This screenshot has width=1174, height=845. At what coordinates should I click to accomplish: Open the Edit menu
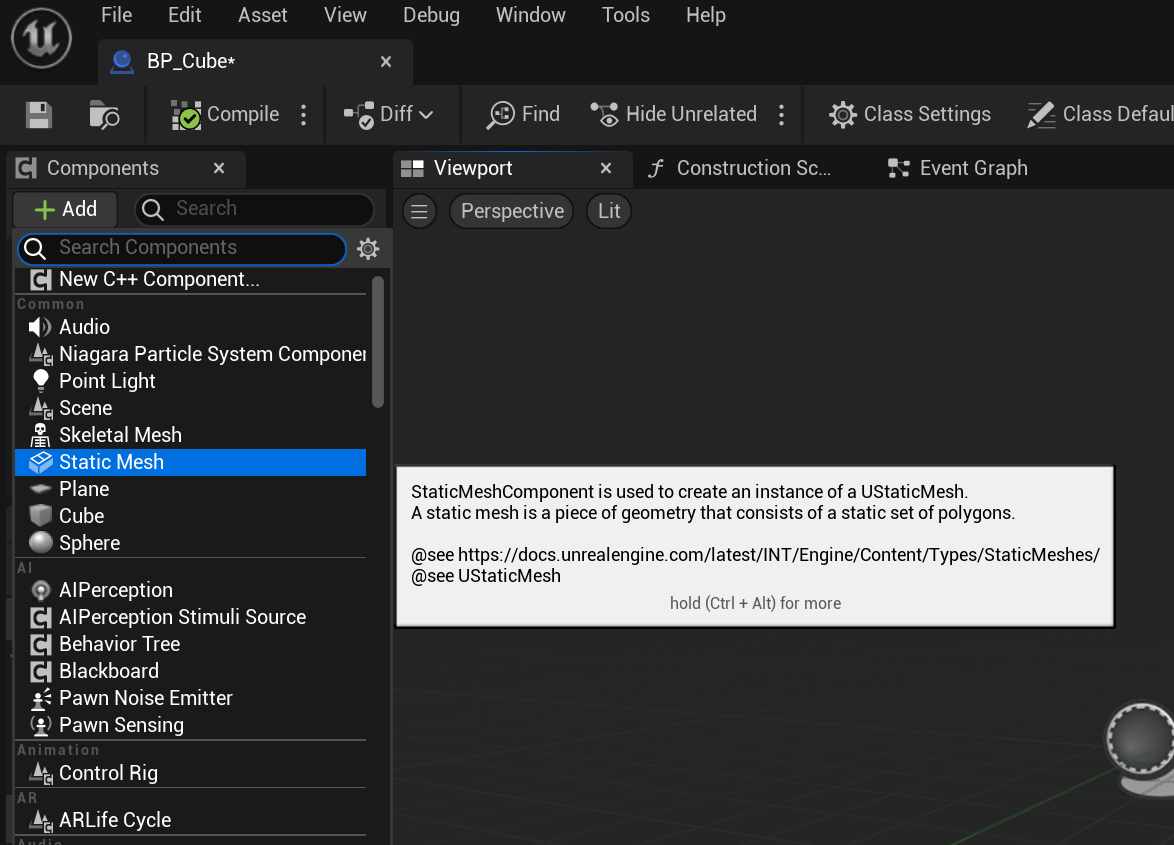pyautogui.click(x=184, y=15)
